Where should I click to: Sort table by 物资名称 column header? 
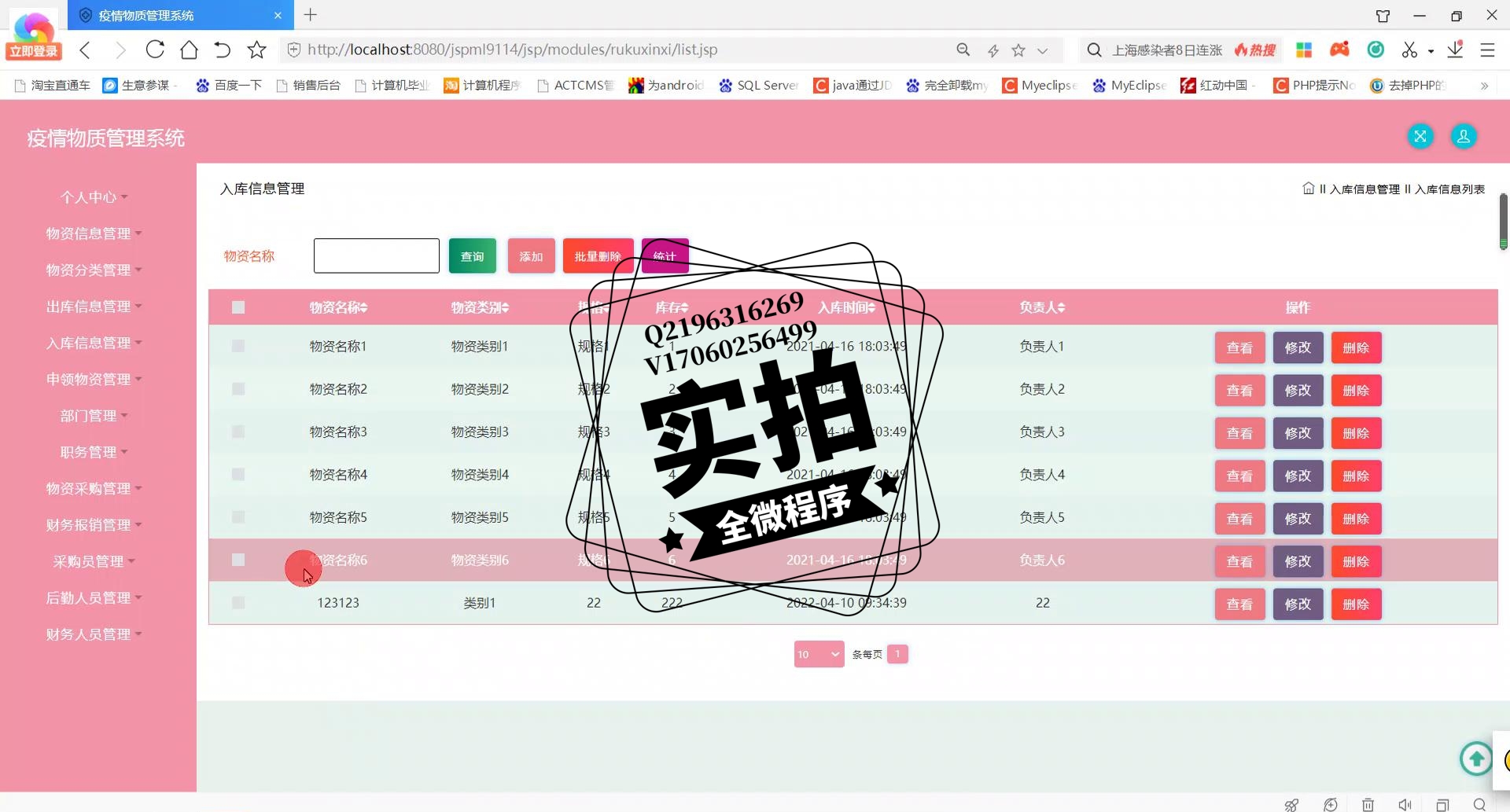(338, 307)
